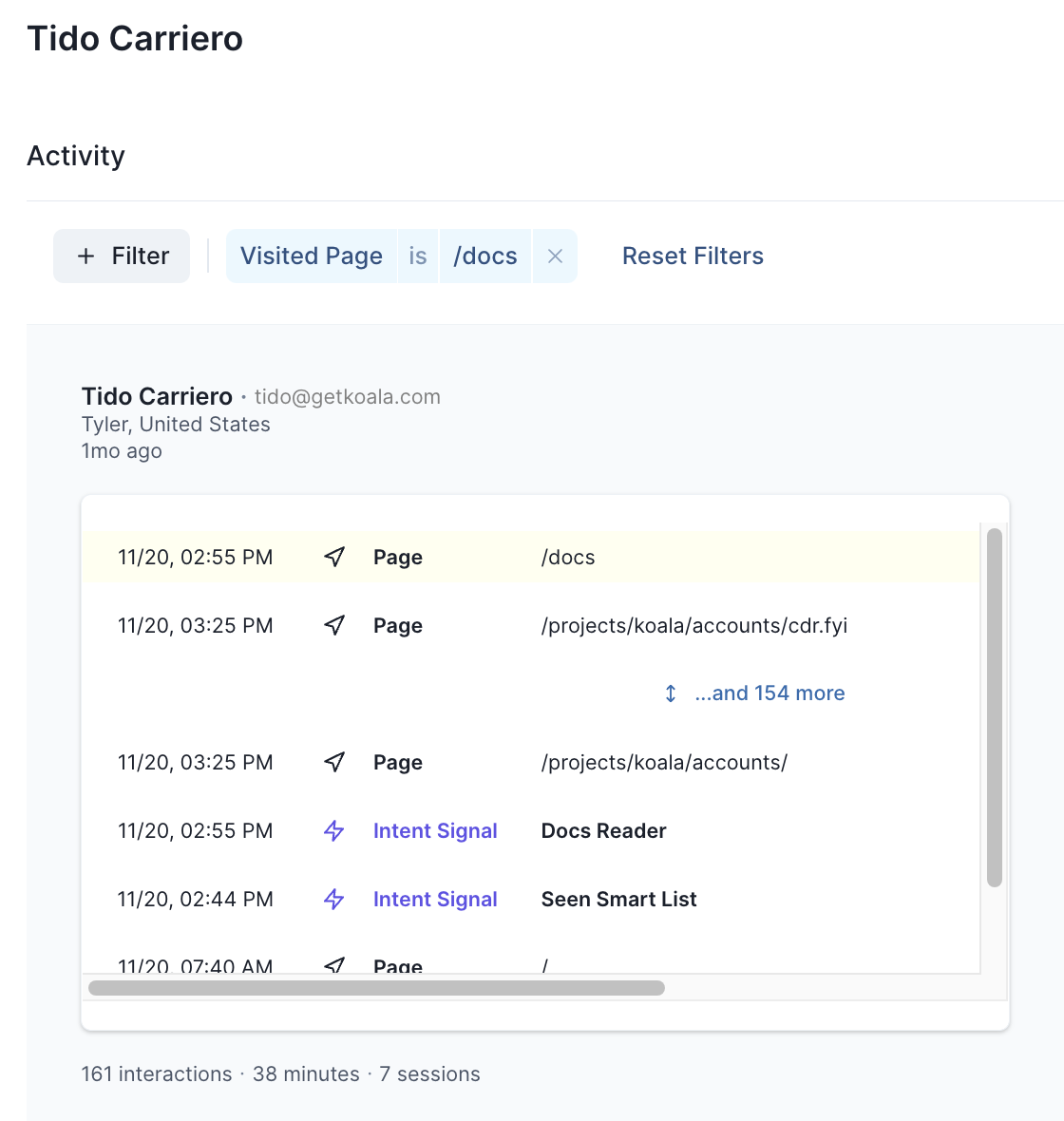Viewport: 1064px width, 1121px height.
Task: Edit the /docs filter value
Action: (x=485, y=256)
